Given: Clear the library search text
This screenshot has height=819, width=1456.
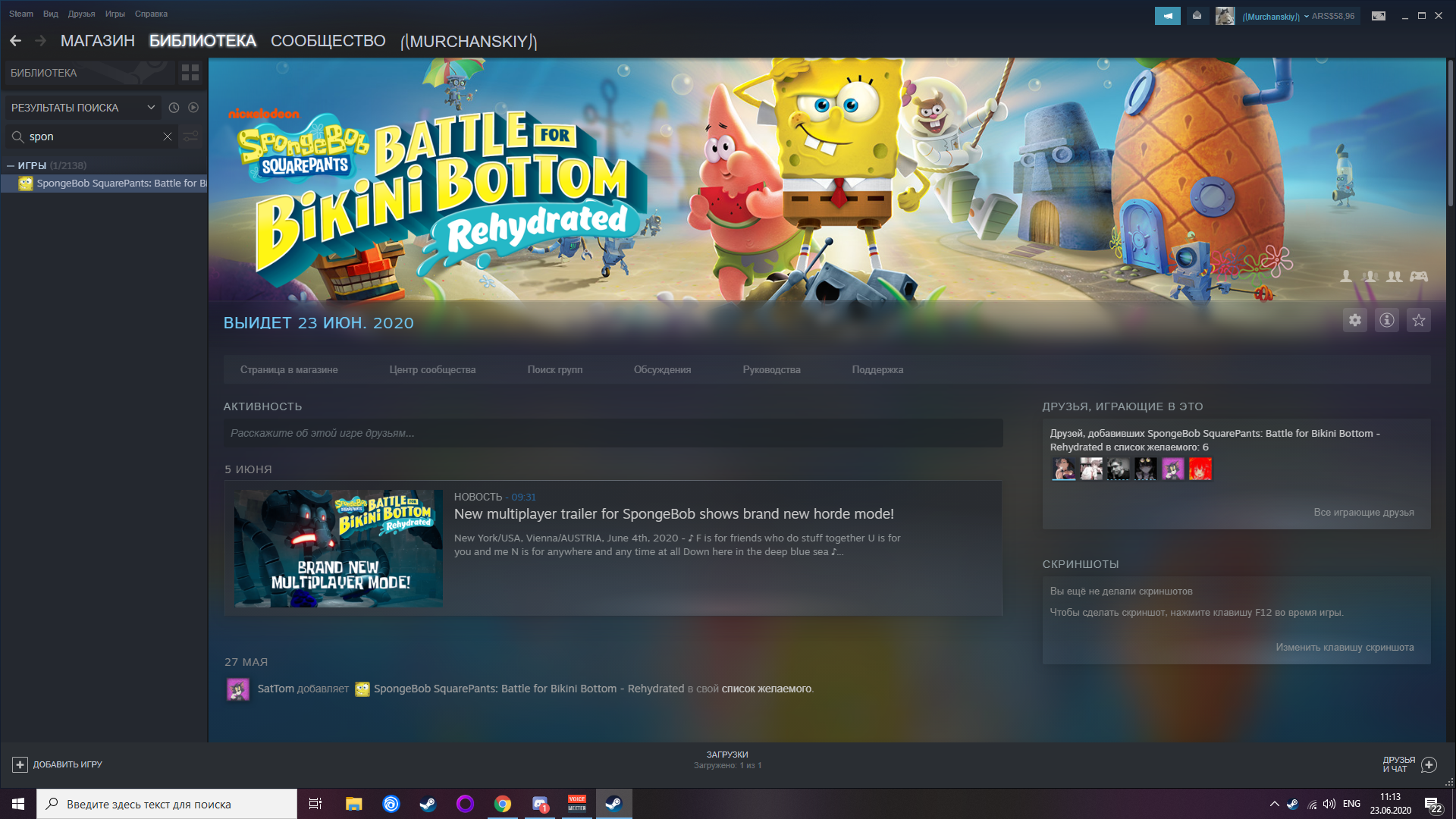Looking at the screenshot, I should (168, 136).
